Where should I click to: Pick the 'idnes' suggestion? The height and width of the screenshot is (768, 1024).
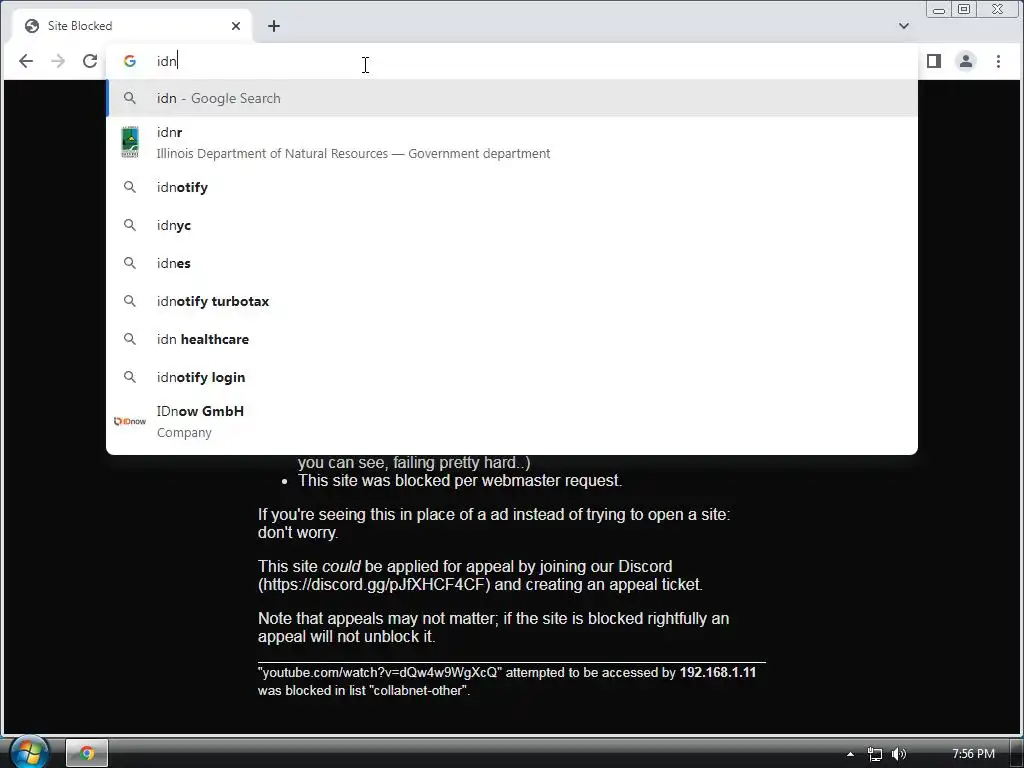(x=512, y=263)
